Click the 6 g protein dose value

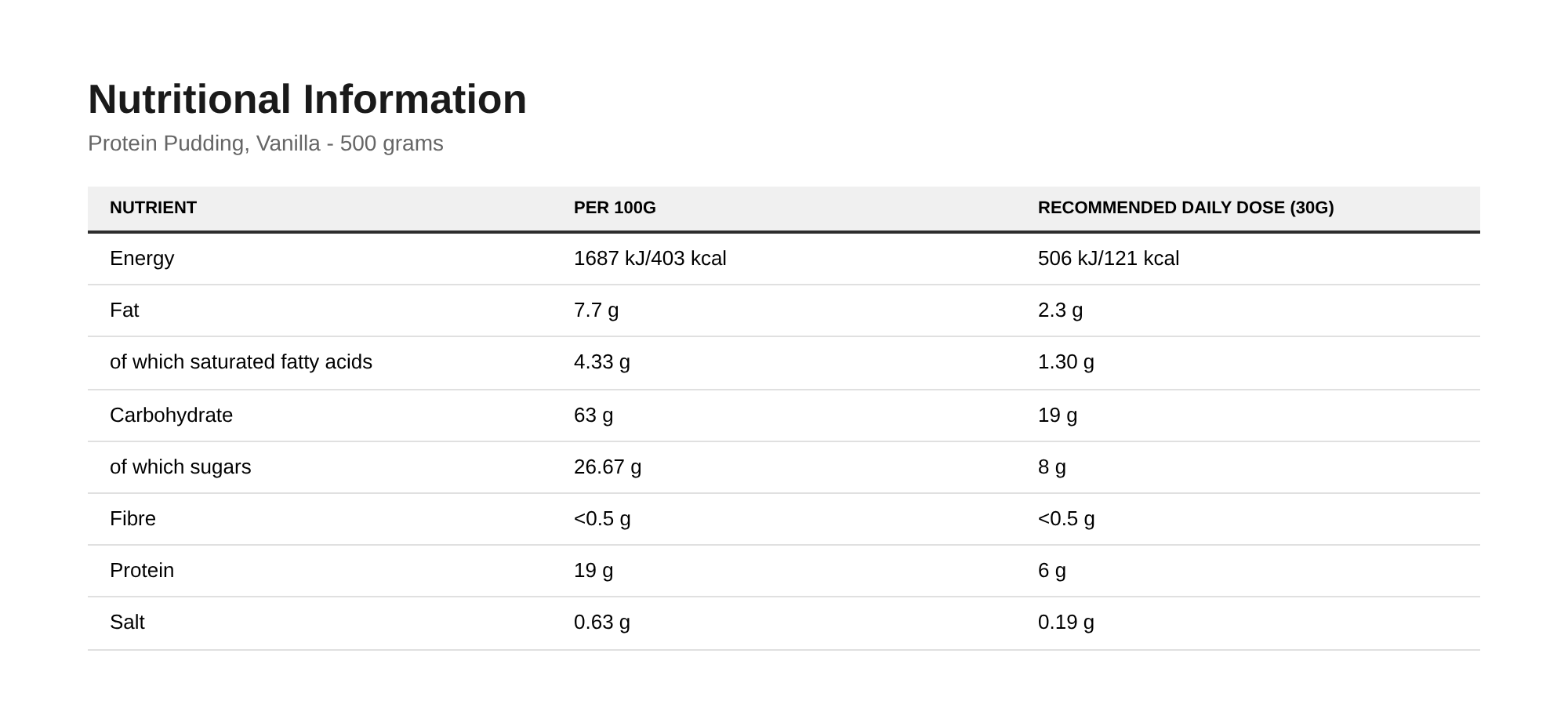(x=1052, y=571)
